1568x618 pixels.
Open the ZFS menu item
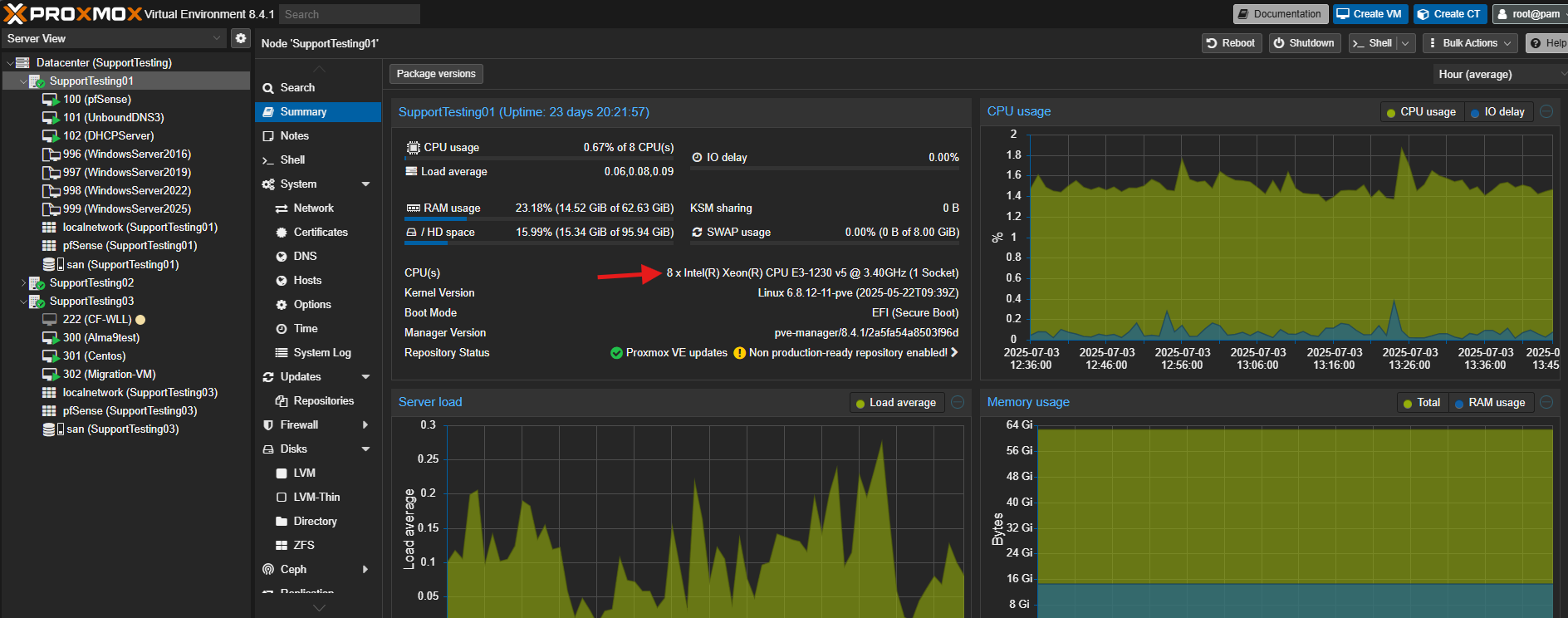(x=318, y=545)
